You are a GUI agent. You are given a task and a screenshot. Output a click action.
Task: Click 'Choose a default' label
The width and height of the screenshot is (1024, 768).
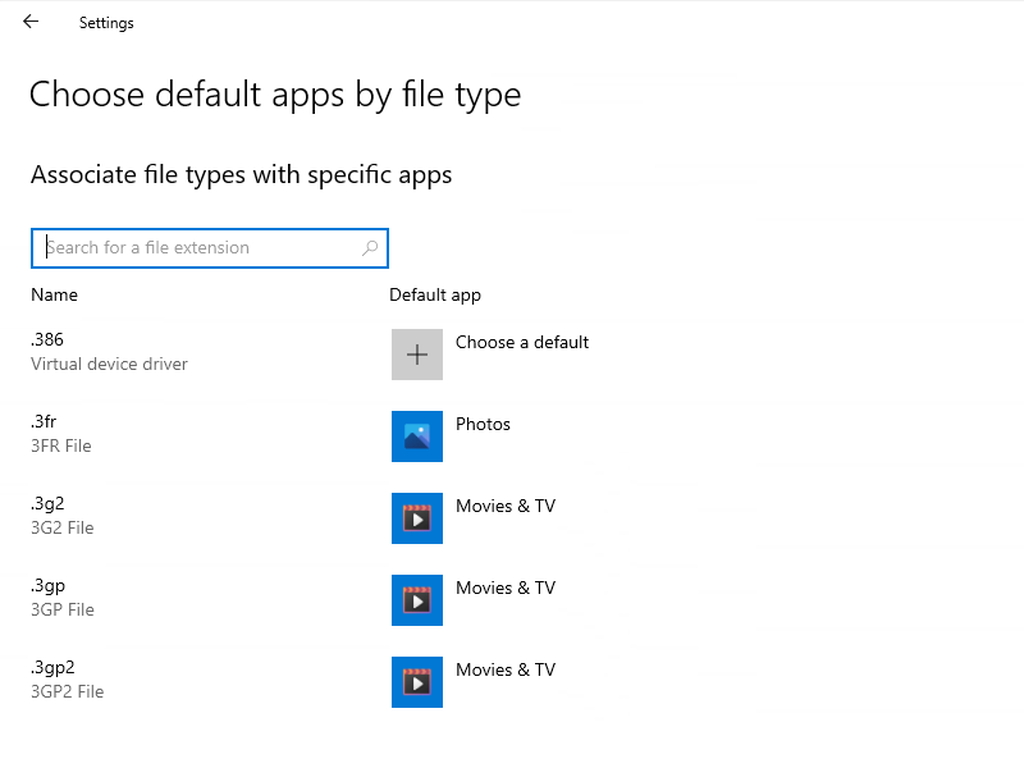(x=522, y=342)
